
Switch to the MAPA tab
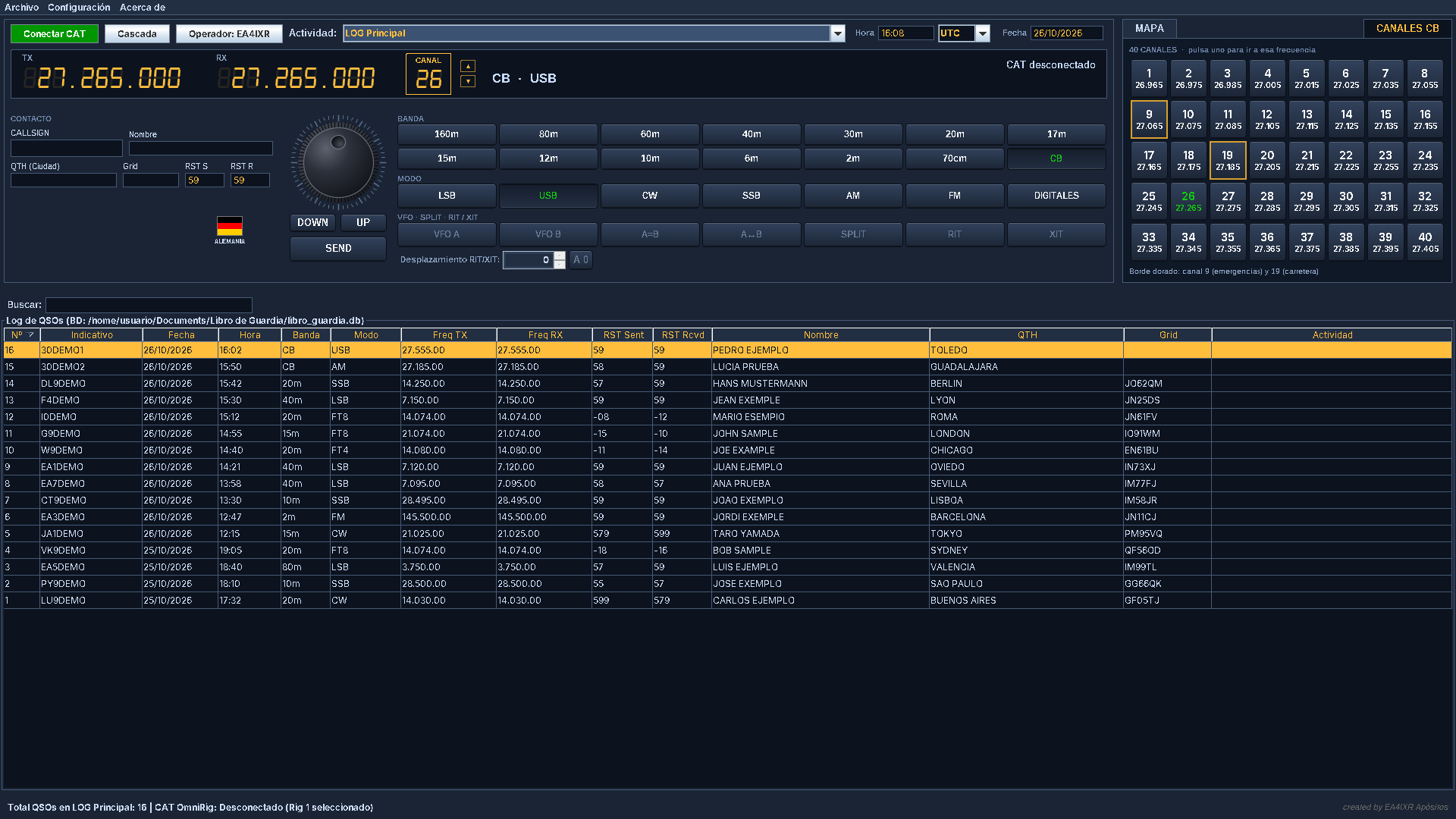(1150, 28)
